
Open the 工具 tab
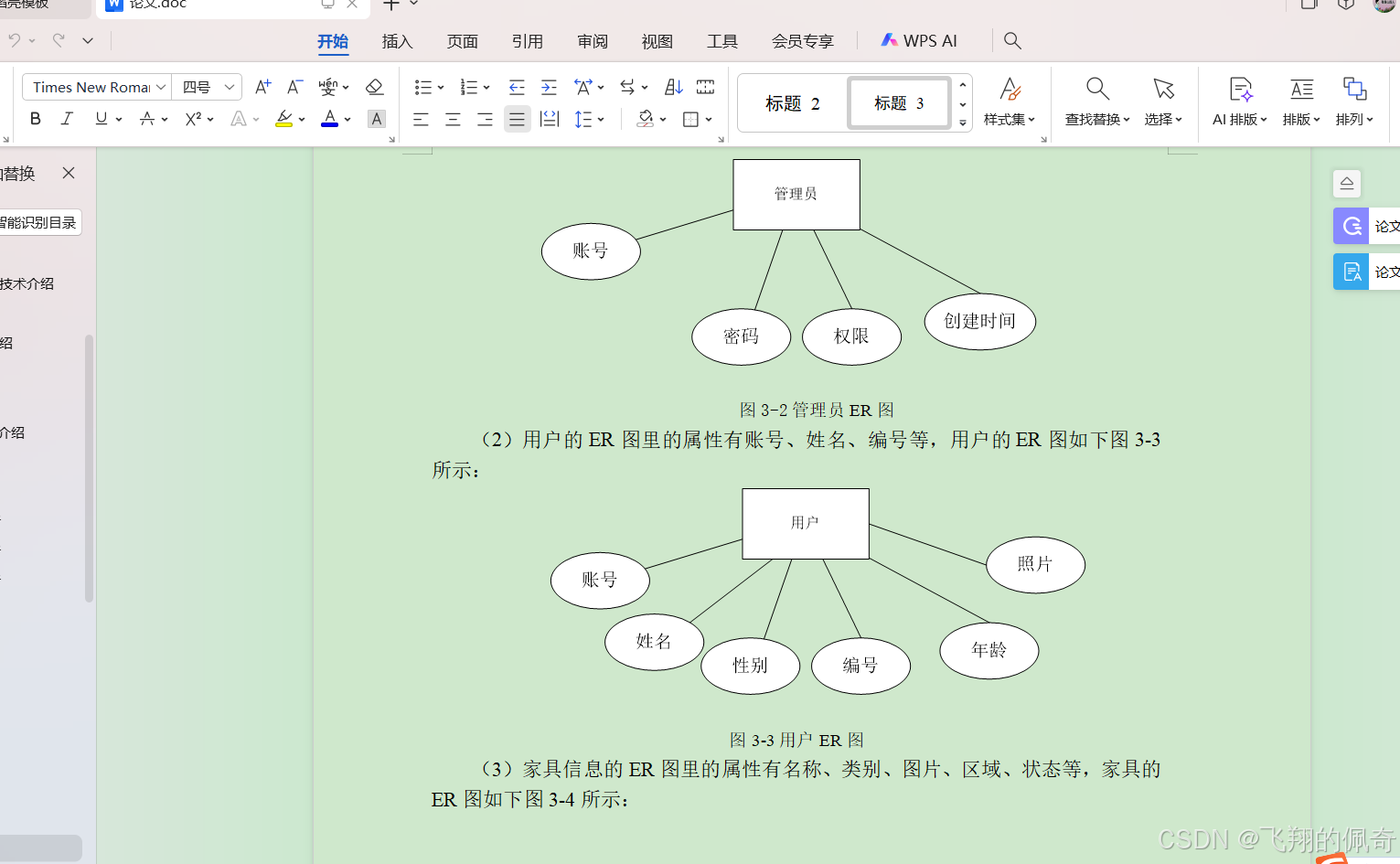click(722, 41)
